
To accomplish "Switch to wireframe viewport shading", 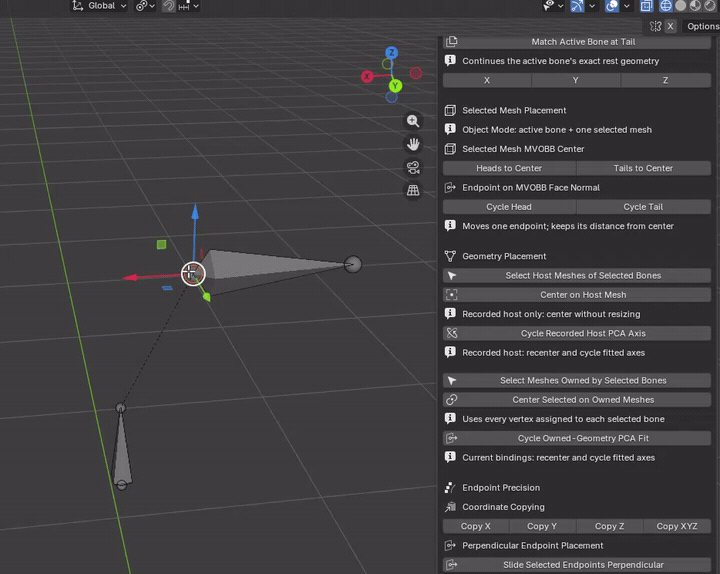I will click(x=666, y=6).
